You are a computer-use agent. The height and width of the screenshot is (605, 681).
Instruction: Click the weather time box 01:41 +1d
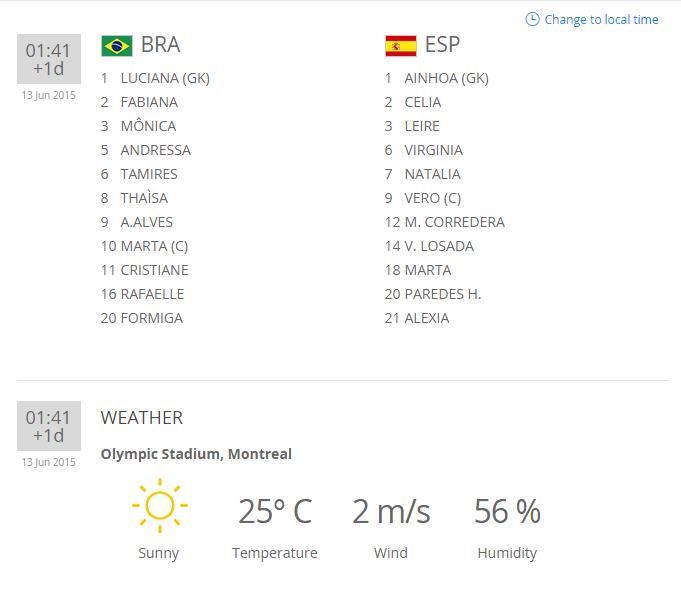tap(48, 426)
